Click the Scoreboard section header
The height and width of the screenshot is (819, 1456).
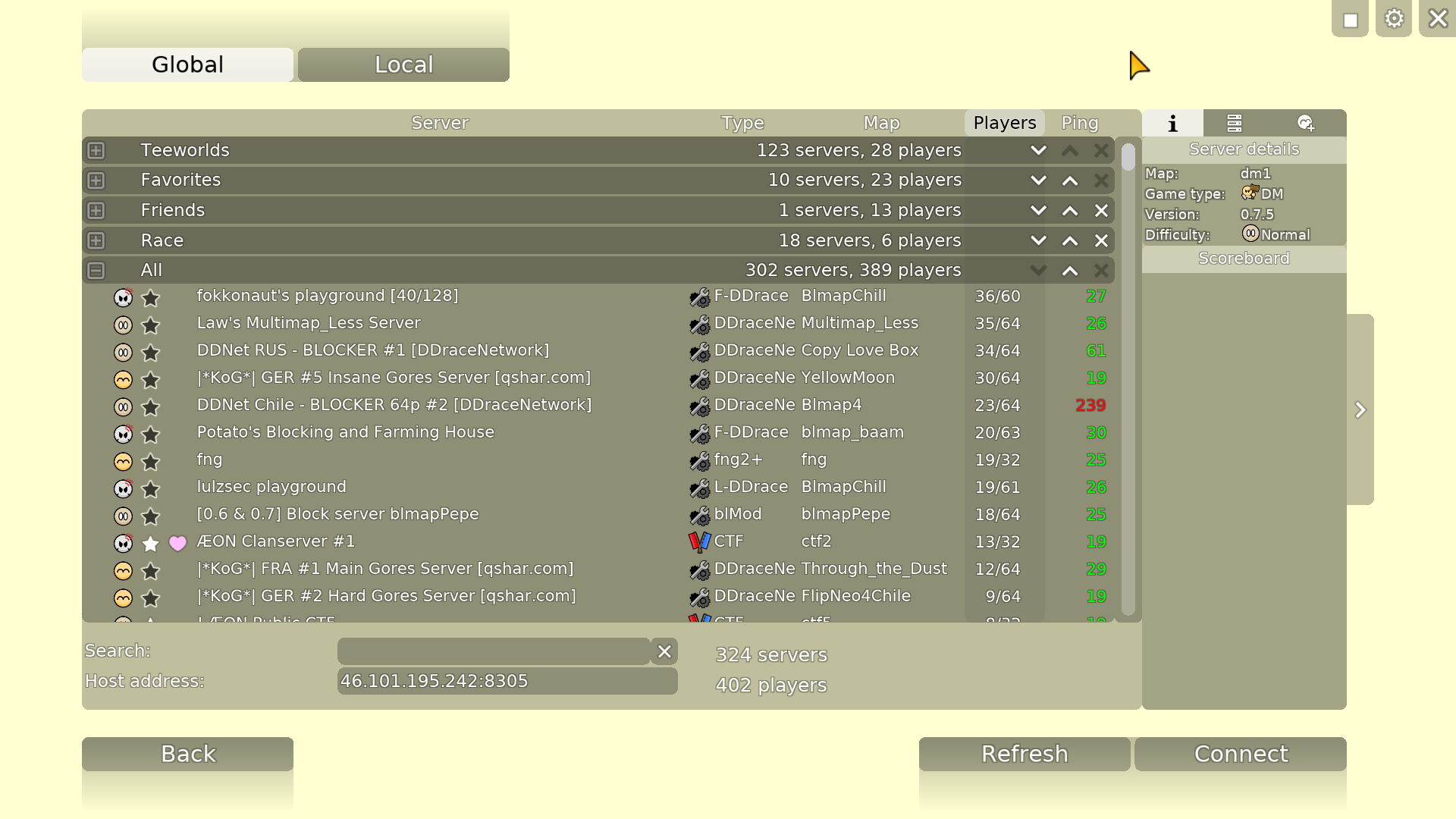1244,259
